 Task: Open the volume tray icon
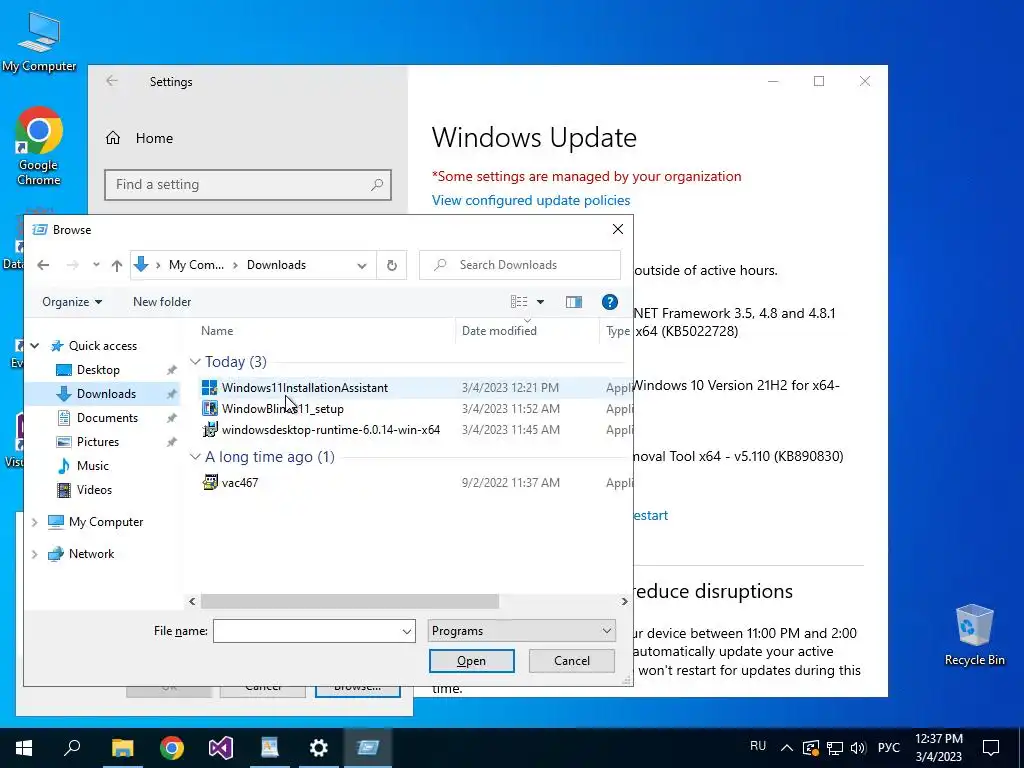[x=858, y=748]
